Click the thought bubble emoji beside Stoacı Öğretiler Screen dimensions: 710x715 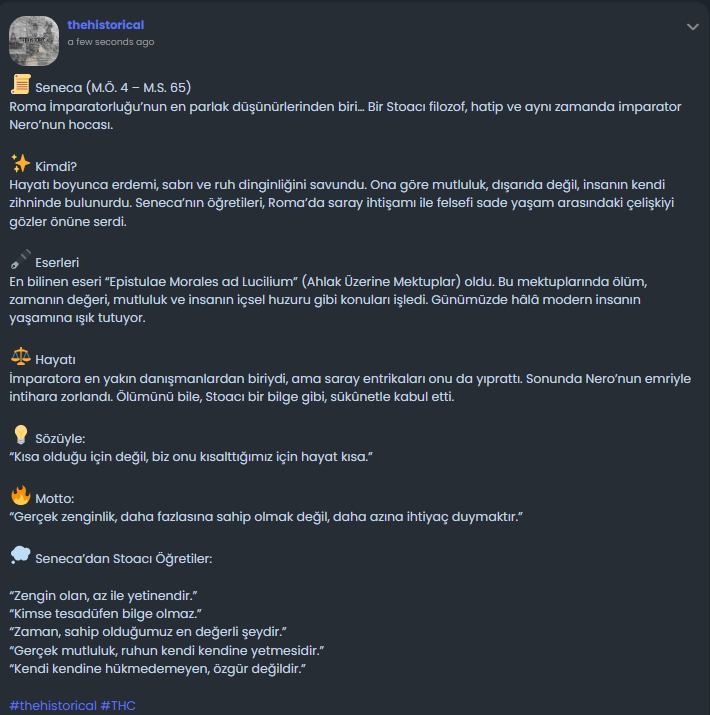tap(19, 555)
